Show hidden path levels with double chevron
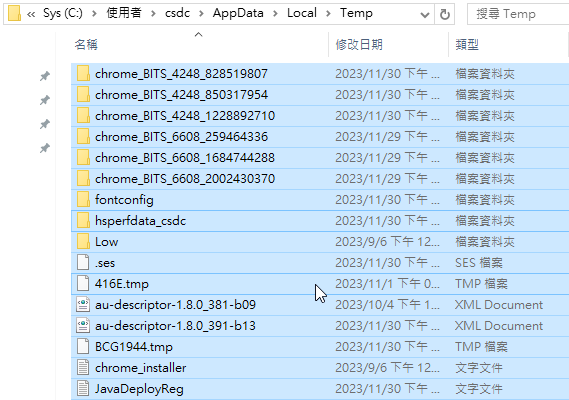569x400 pixels. (x=31, y=14)
